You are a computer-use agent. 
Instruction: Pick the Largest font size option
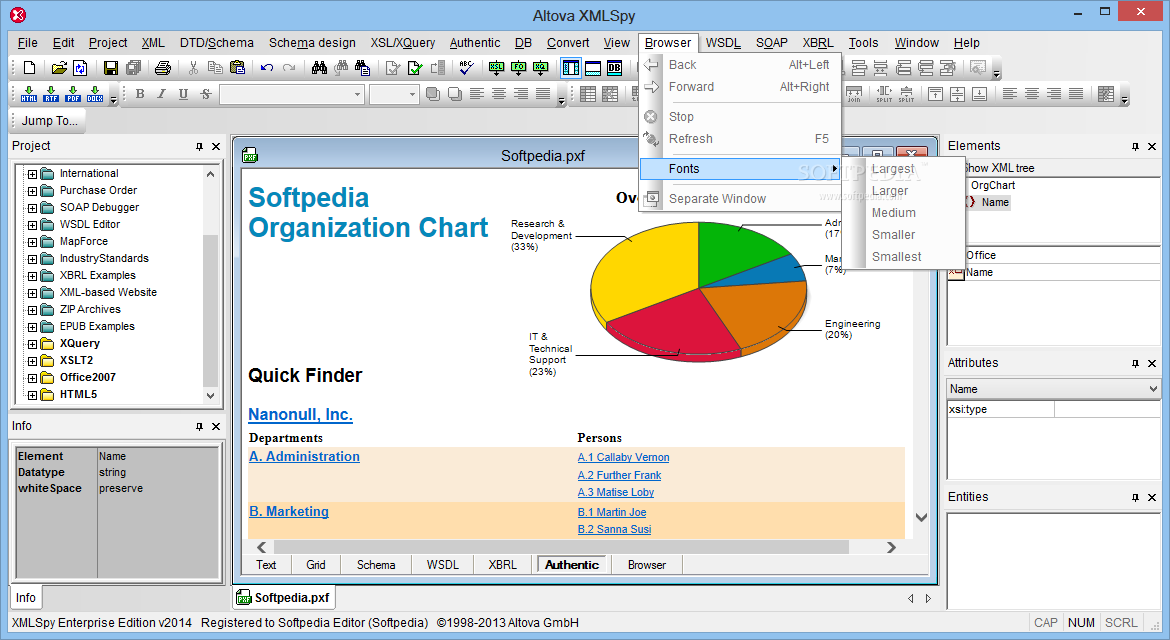click(x=893, y=169)
